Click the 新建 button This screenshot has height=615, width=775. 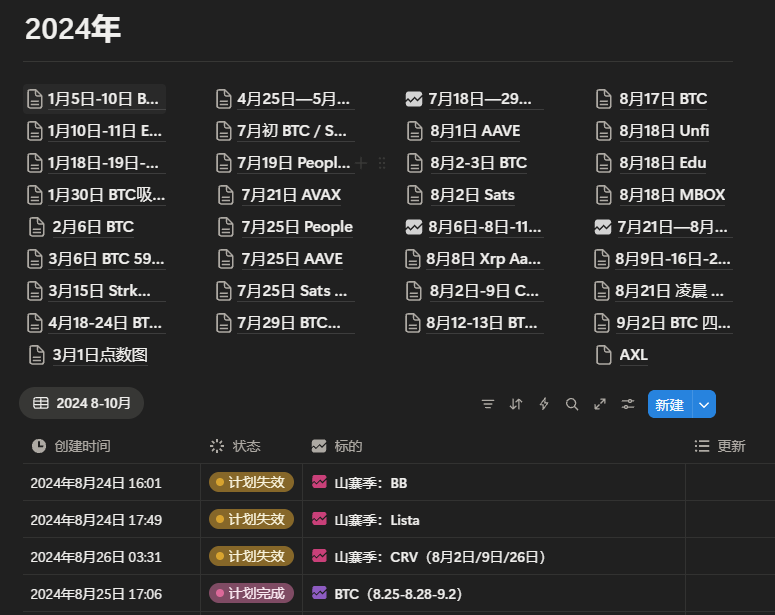[670, 404]
